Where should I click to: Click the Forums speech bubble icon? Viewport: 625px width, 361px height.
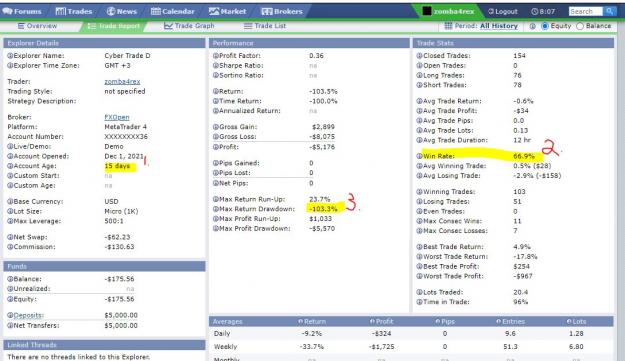(x=7, y=11)
